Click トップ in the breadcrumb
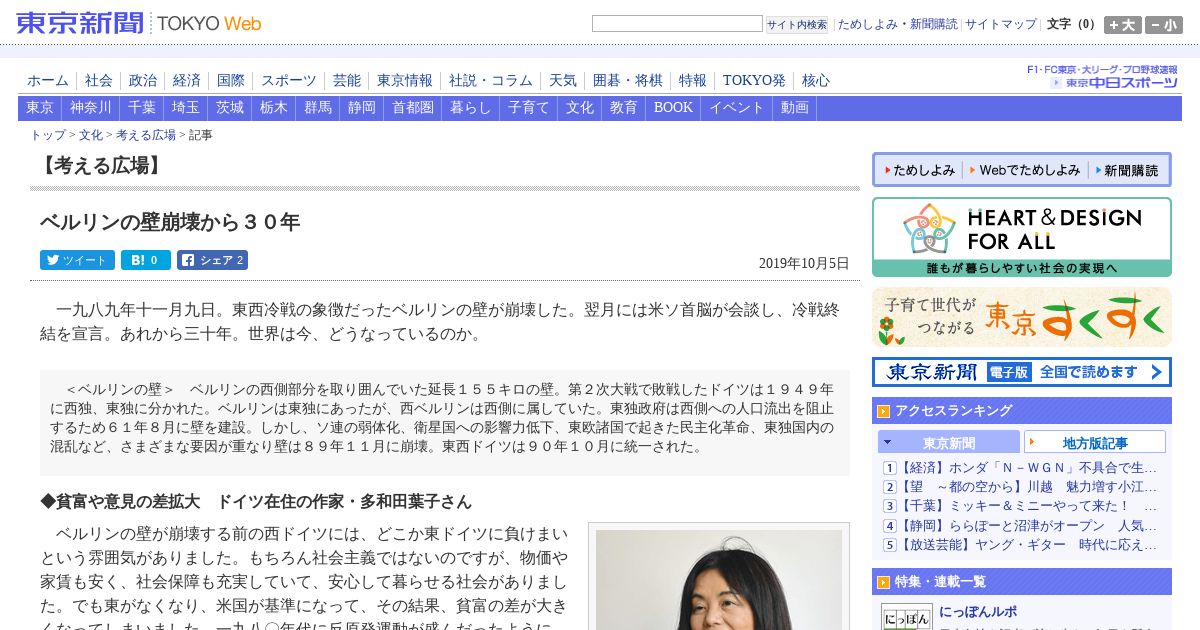This screenshot has width=1200, height=630. (x=48, y=134)
